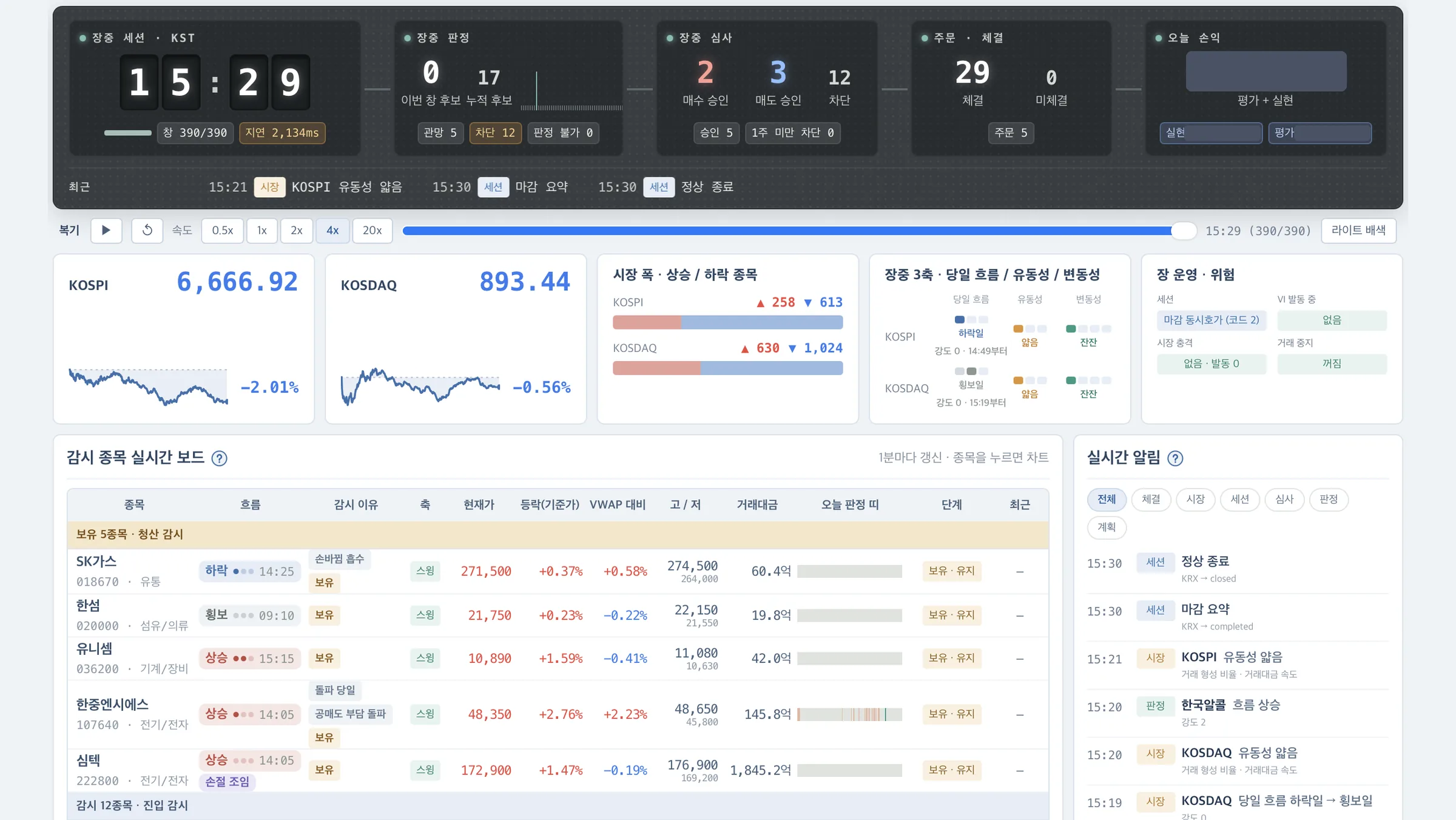The image size is (1456, 820).
Task: Click the VI 발동 중 없음 chip
Action: 1332,320
